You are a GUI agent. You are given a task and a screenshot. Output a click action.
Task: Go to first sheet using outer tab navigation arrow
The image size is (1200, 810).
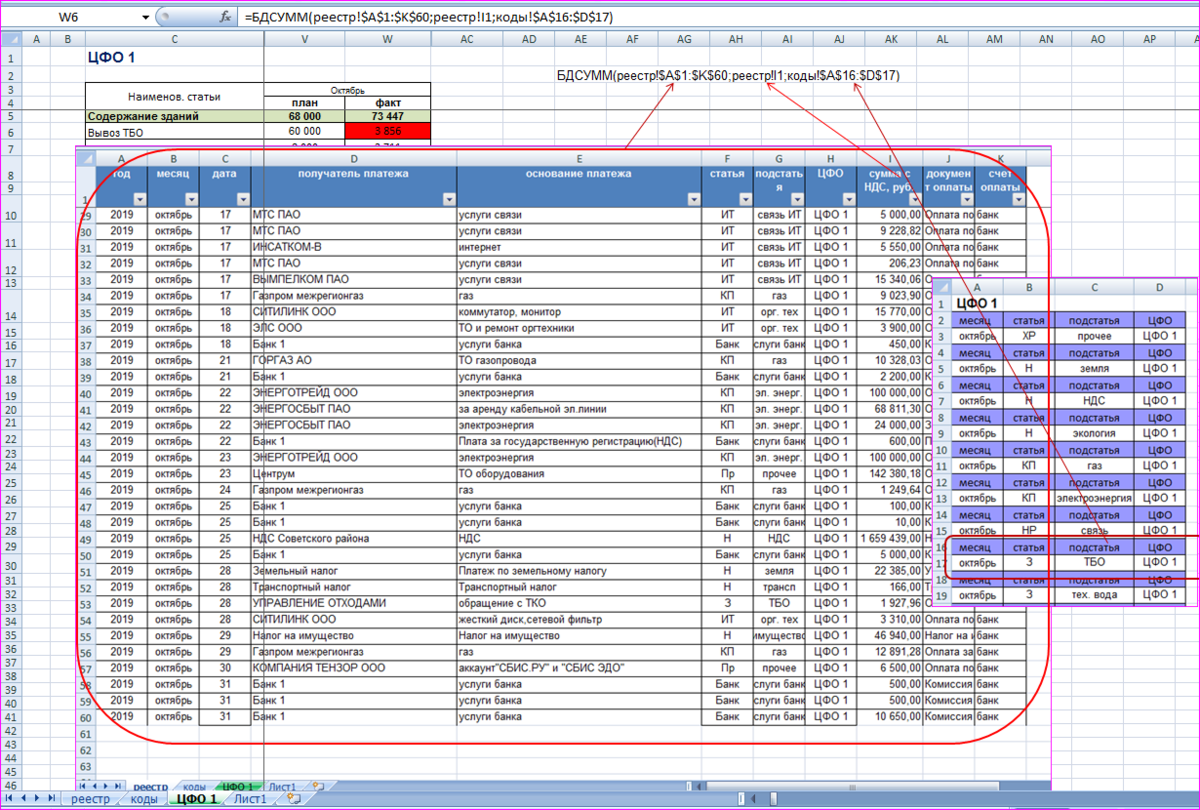(x=9, y=798)
